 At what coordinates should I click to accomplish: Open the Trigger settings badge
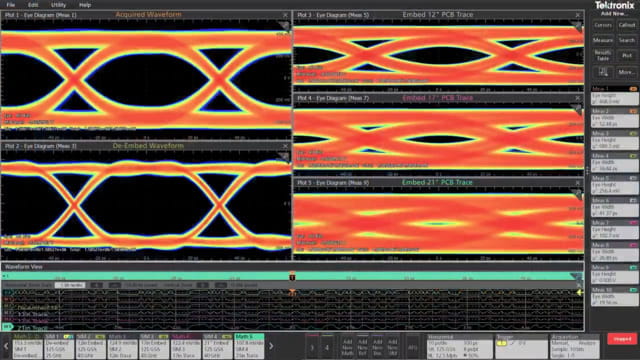pos(521,347)
